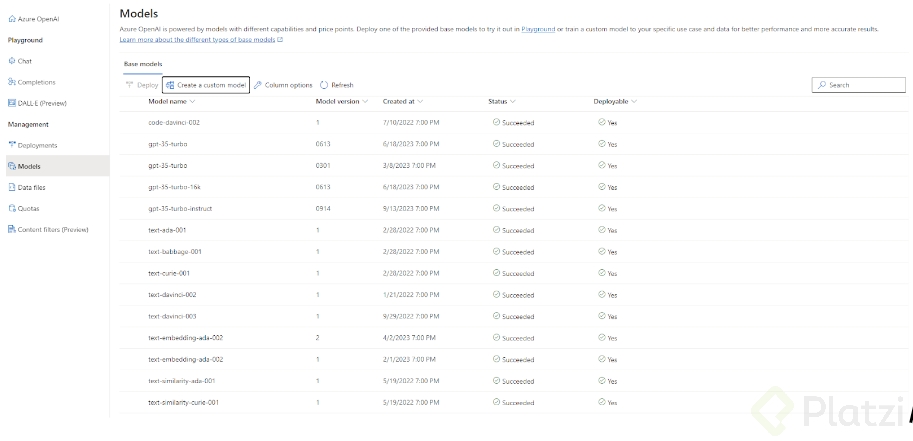Open the DALL-E (Preview) icon
Viewport: 913px width, 441px height.
(x=12, y=103)
